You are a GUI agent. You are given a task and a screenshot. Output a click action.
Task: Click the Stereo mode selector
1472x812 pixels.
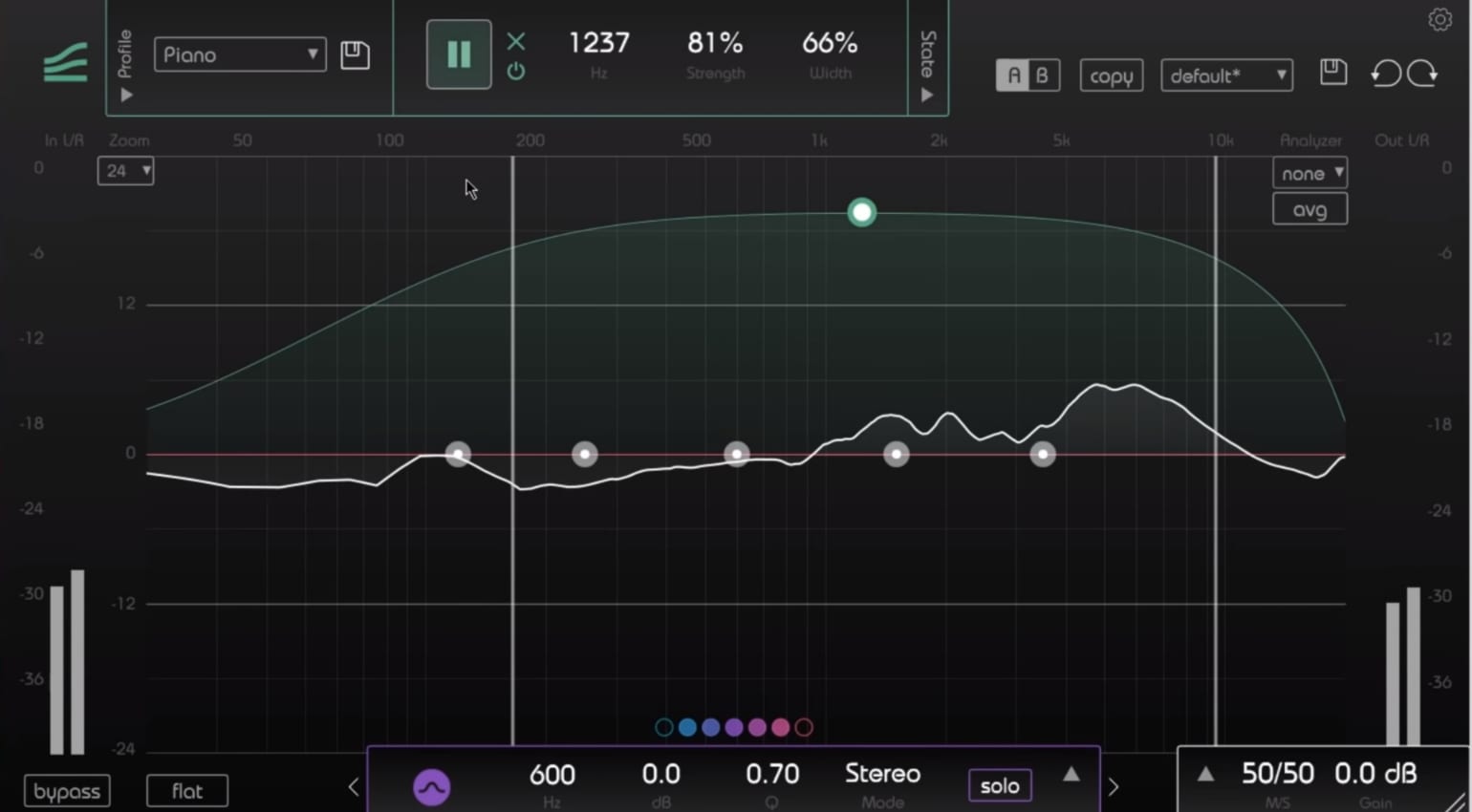click(x=882, y=774)
